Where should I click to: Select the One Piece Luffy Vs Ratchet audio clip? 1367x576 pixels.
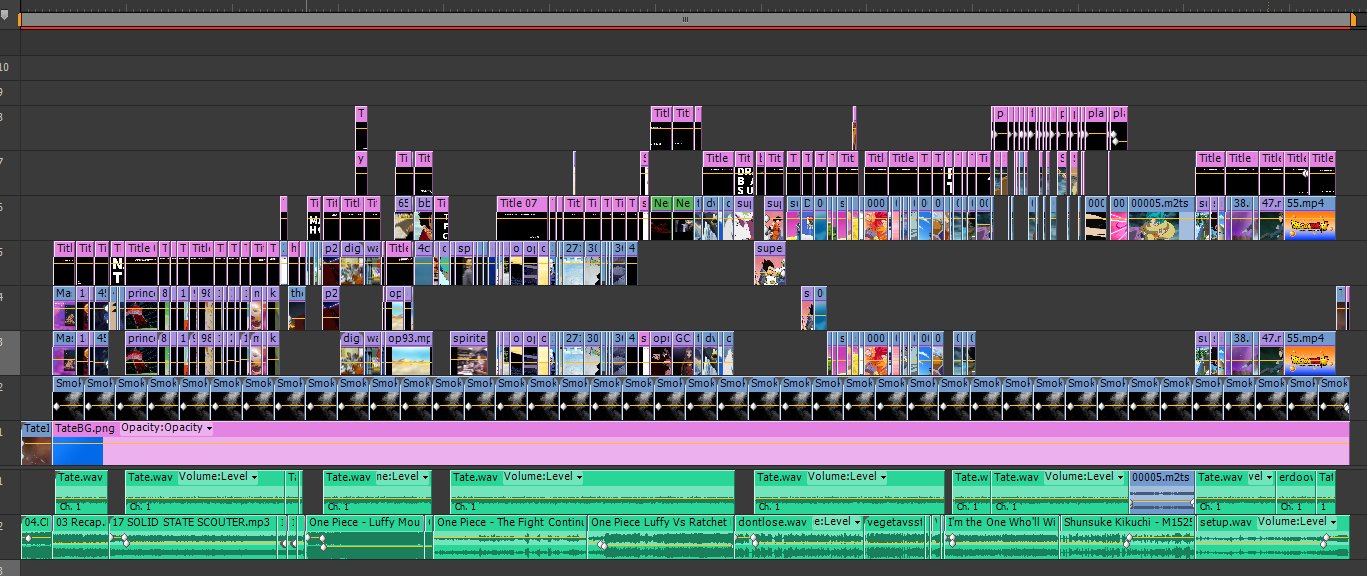pos(660,537)
